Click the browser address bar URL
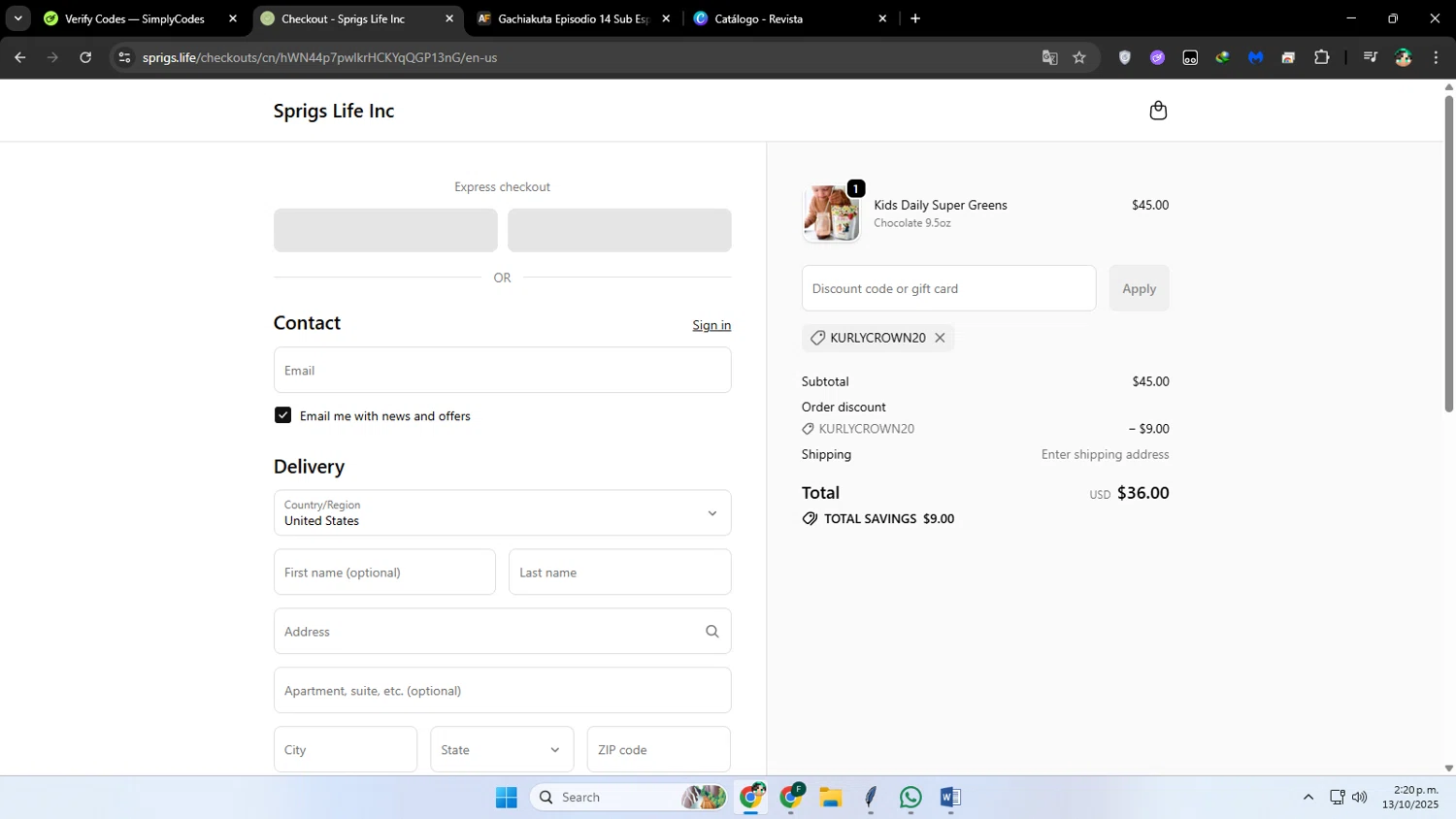 pos(319,57)
